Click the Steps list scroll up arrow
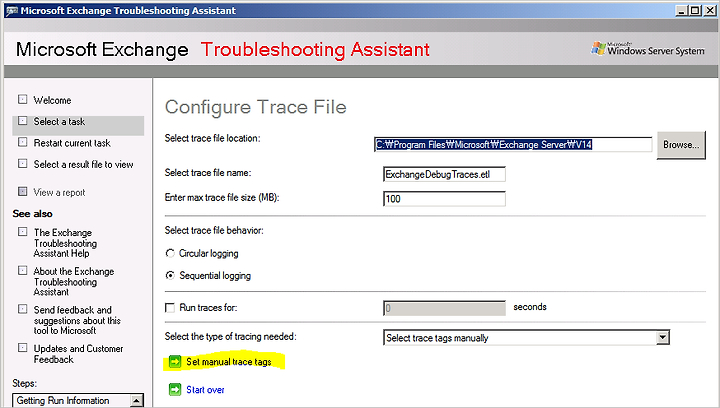The width and height of the screenshot is (720, 408). click(x=136, y=401)
